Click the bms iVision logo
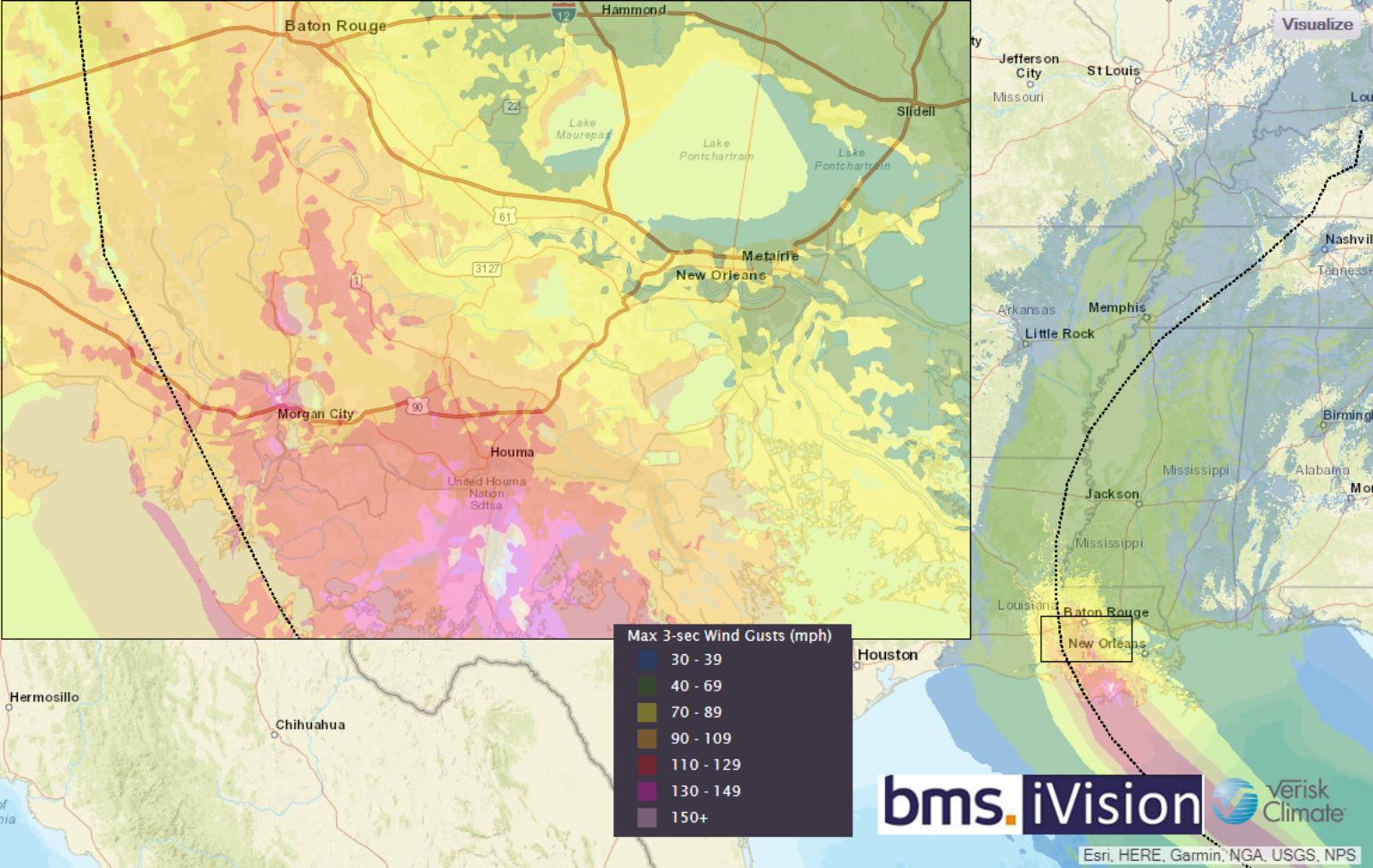This screenshot has width=1373, height=868. click(1040, 804)
